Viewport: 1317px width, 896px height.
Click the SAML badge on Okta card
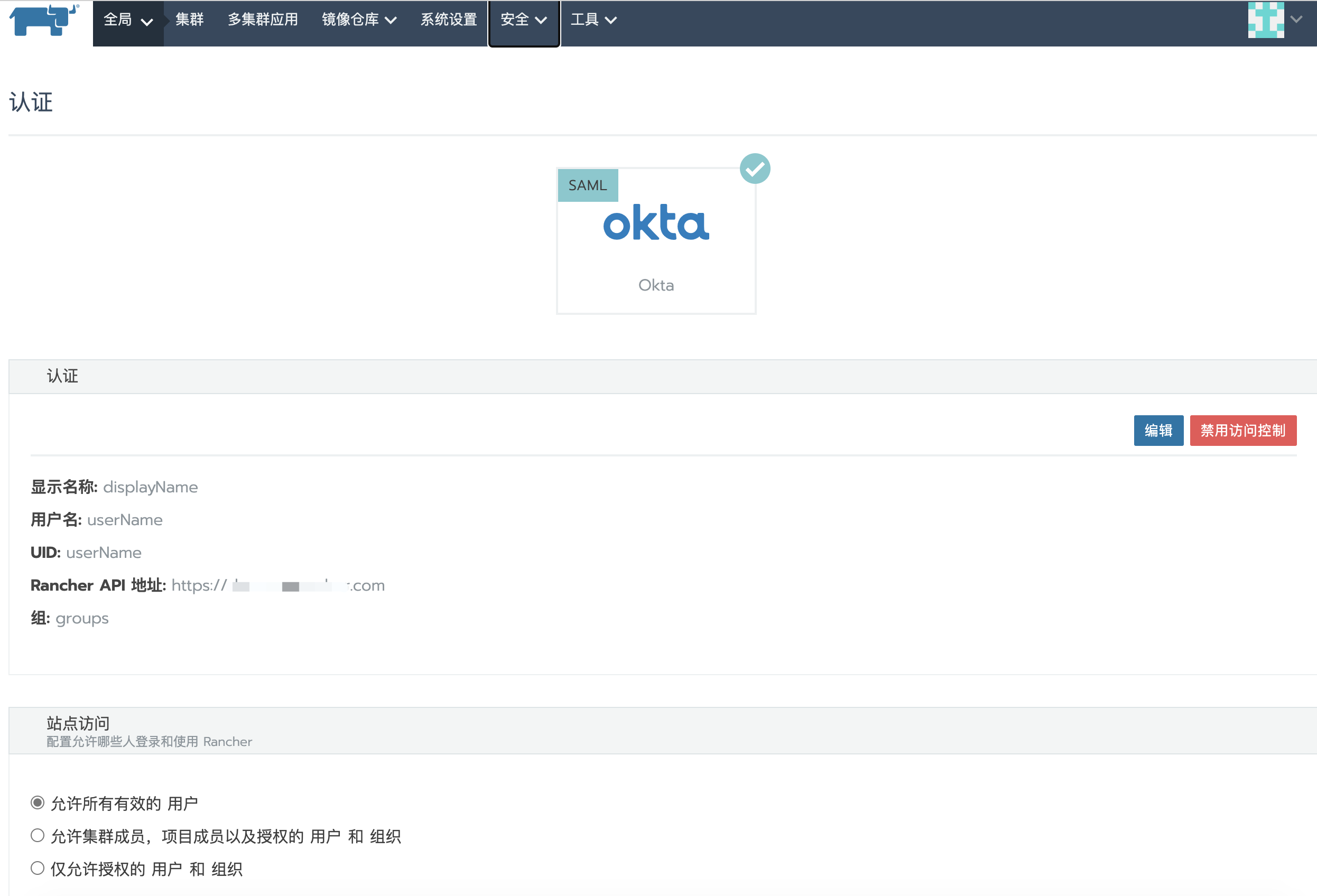coord(588,185)
